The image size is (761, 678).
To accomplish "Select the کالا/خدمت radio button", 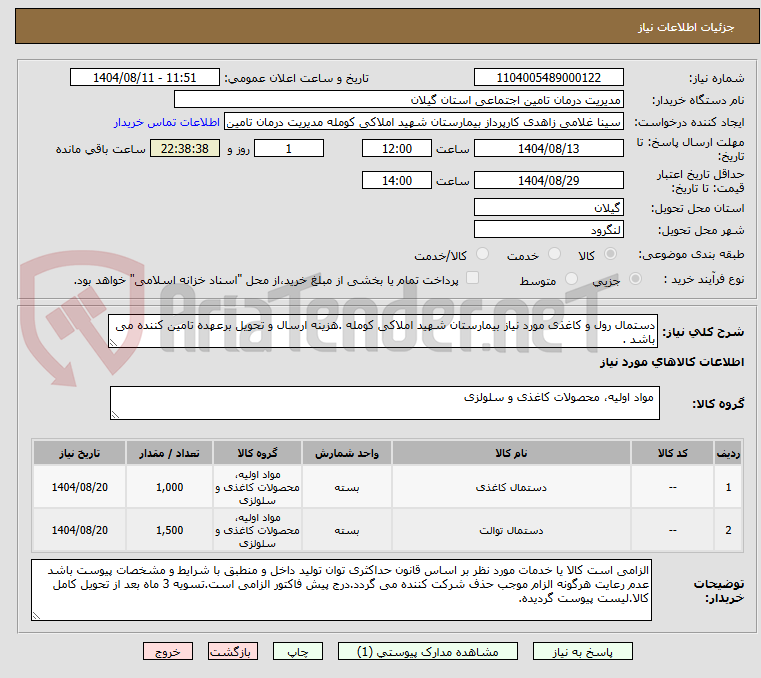I will point(482,254).
